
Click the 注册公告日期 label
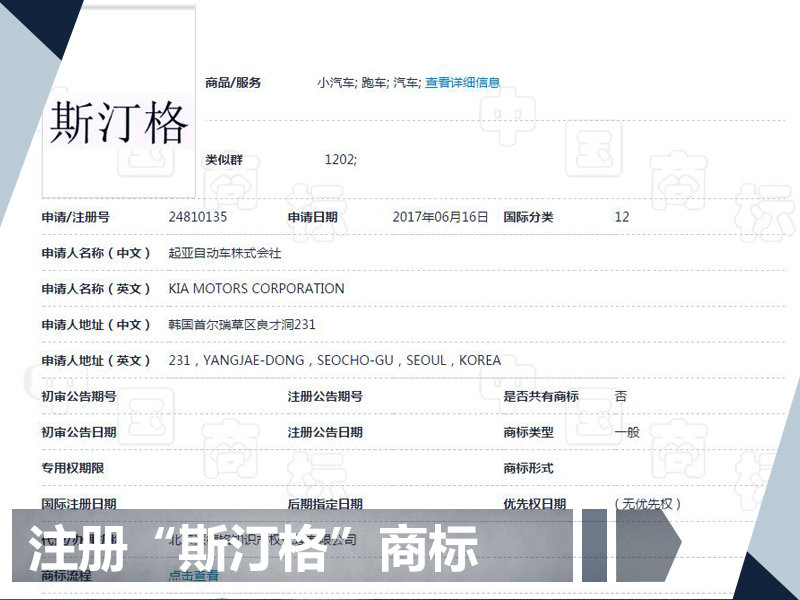(x=325, y=432)
